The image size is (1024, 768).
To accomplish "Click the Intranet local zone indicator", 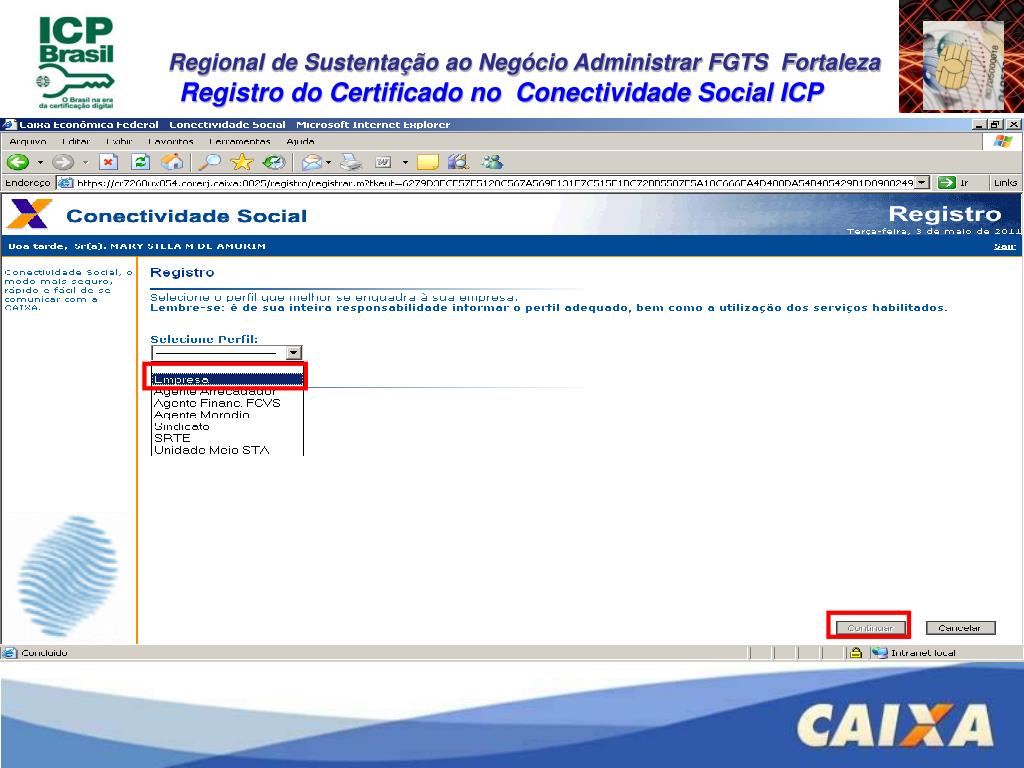I will coord(915,652).
